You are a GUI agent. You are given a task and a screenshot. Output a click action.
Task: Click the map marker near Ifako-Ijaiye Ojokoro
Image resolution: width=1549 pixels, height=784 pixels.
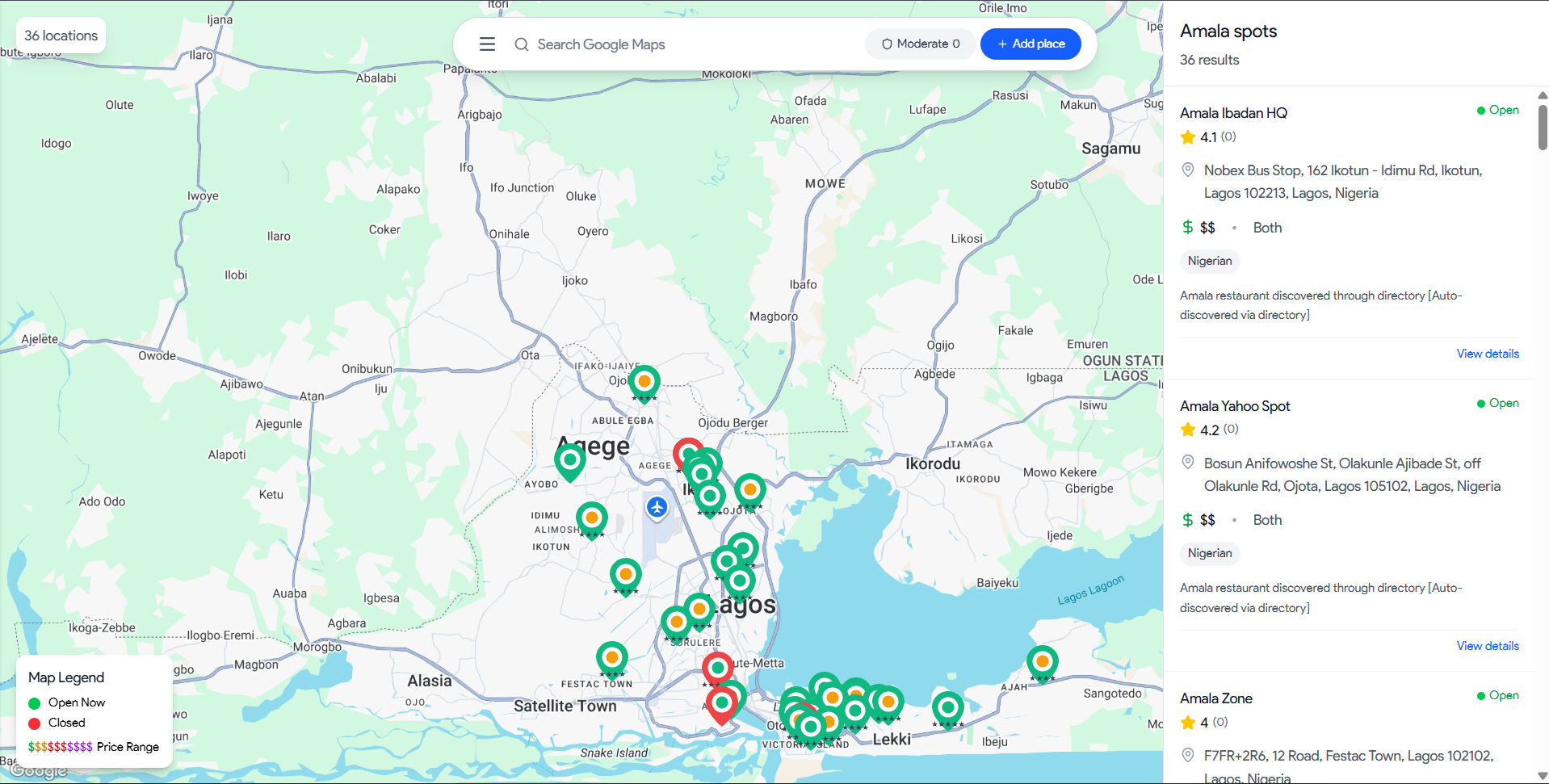point(644,382)
